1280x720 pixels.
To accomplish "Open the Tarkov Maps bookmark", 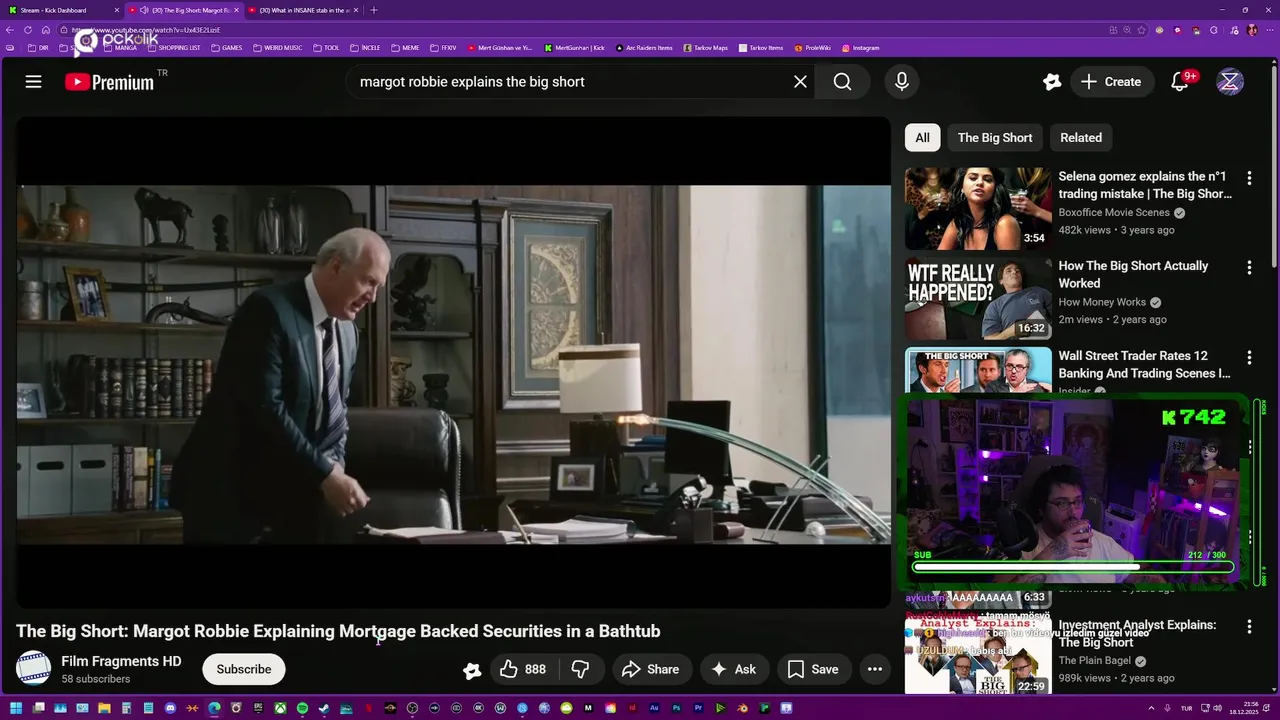I will coord(706,48).
